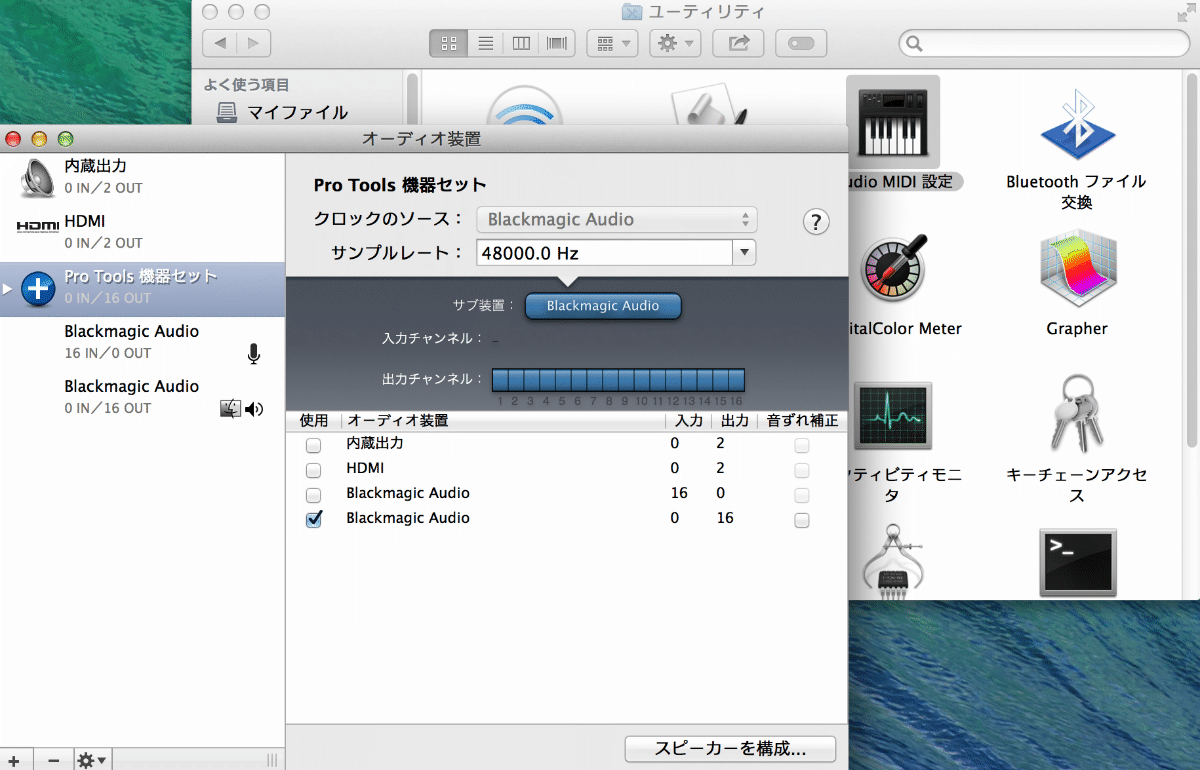Select Blackmagic Audio 16 IN device in list
This screenshot has width=1200, height=770.
[x=142, y=343]
